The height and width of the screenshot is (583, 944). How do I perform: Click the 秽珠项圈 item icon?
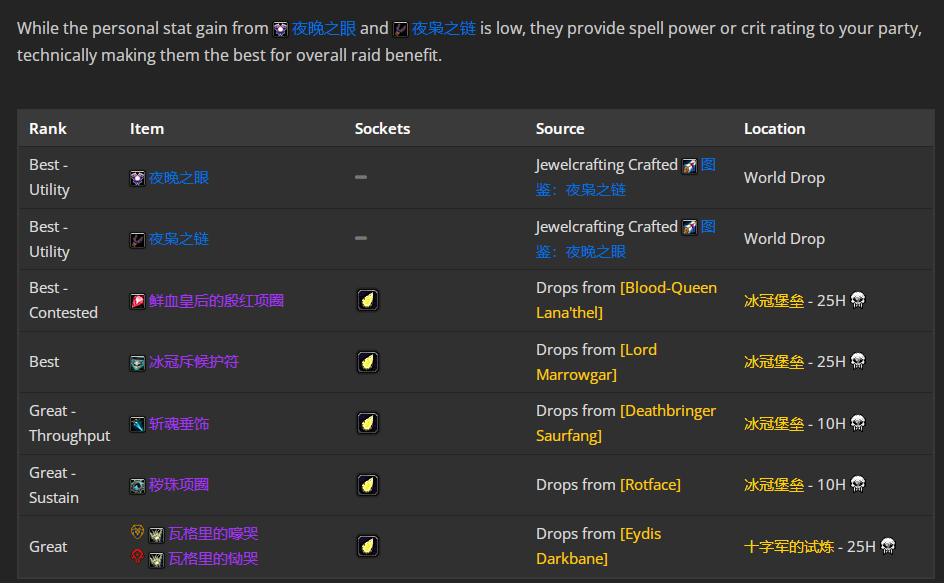pos(137,486)
